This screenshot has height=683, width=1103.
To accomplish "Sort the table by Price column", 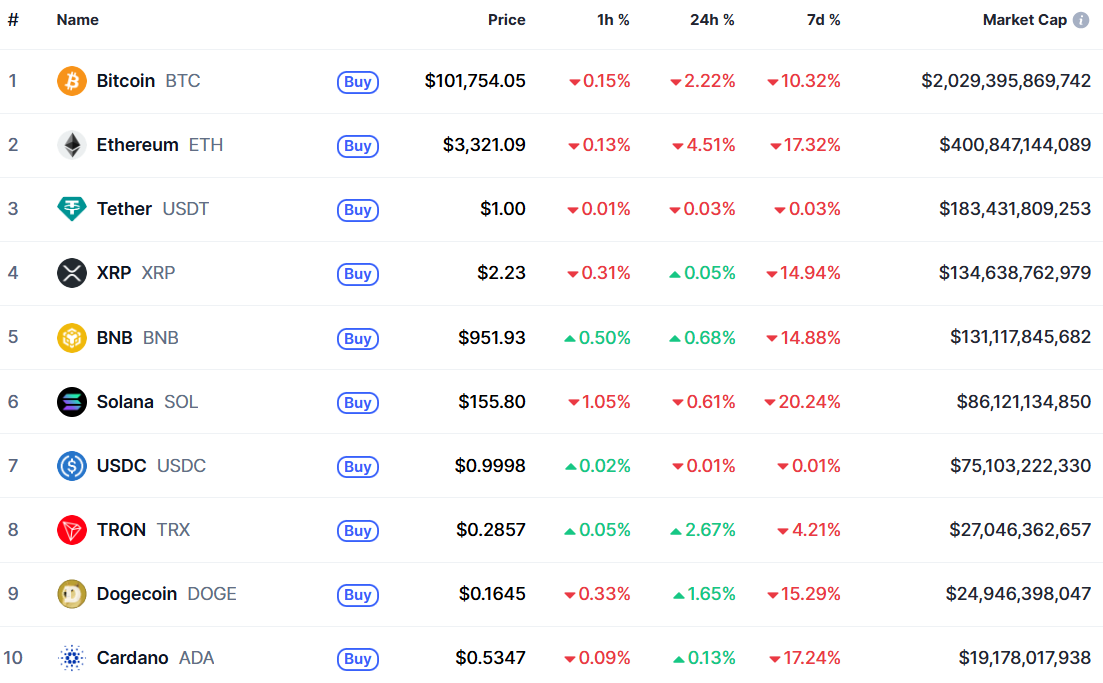I will pos(506,20).
